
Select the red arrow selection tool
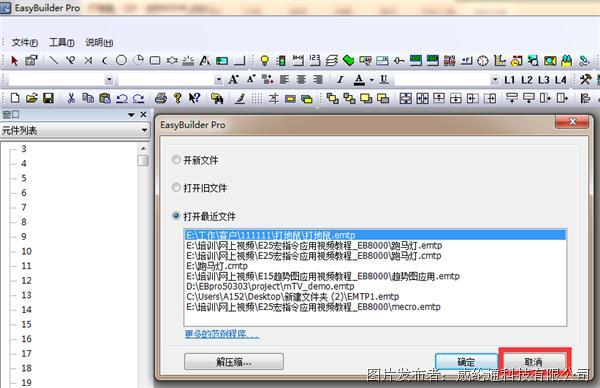tap(14, 60)
